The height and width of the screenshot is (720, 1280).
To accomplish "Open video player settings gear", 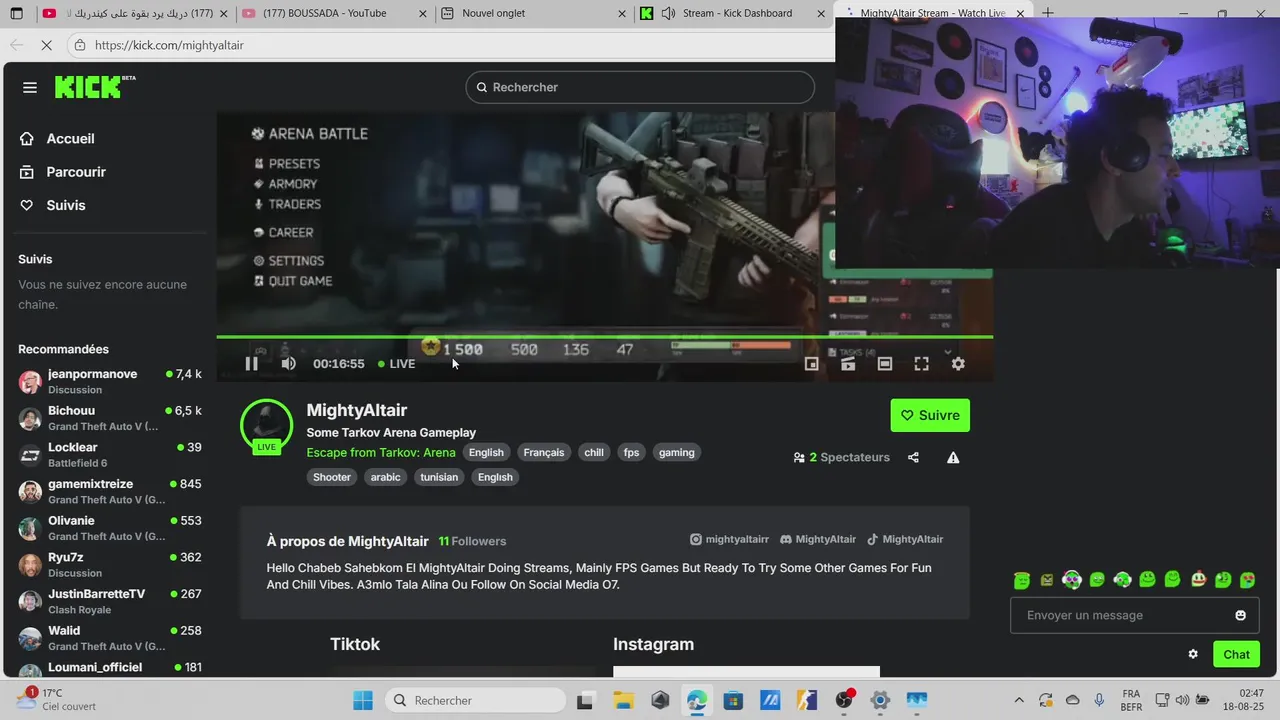I will pyautogui.click(x=958, y=364).
